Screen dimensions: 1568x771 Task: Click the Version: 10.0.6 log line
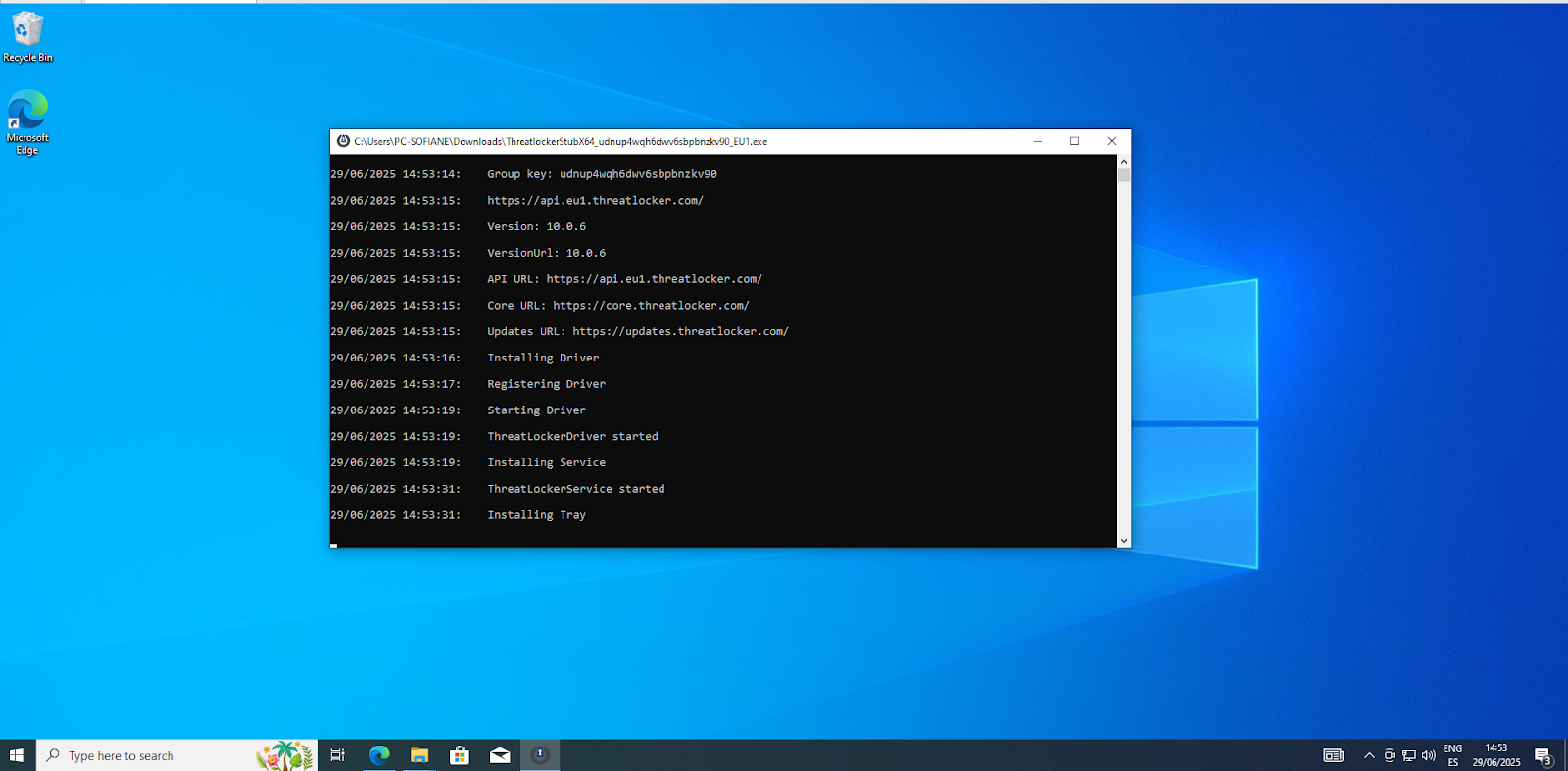[458, 226]
